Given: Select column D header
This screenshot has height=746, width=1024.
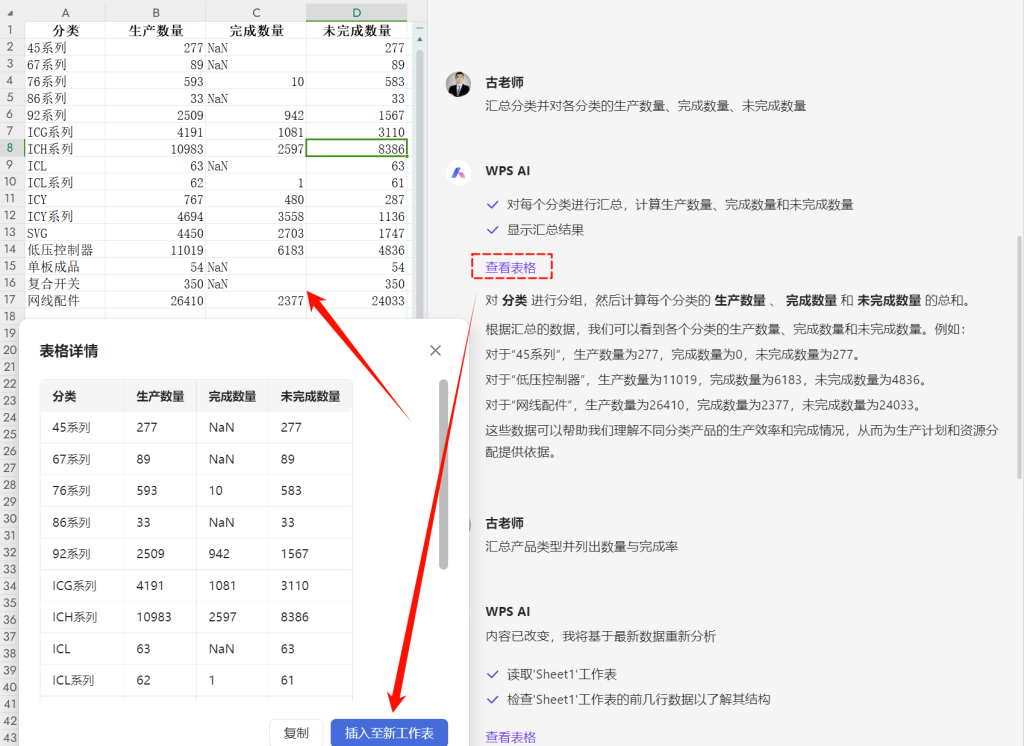Looking at the screenshot, I should (x=357, y=12).
